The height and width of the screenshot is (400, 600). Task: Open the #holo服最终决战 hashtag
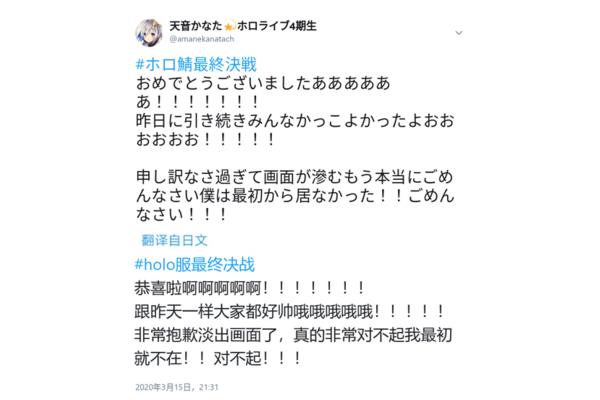tap(195, 264)
